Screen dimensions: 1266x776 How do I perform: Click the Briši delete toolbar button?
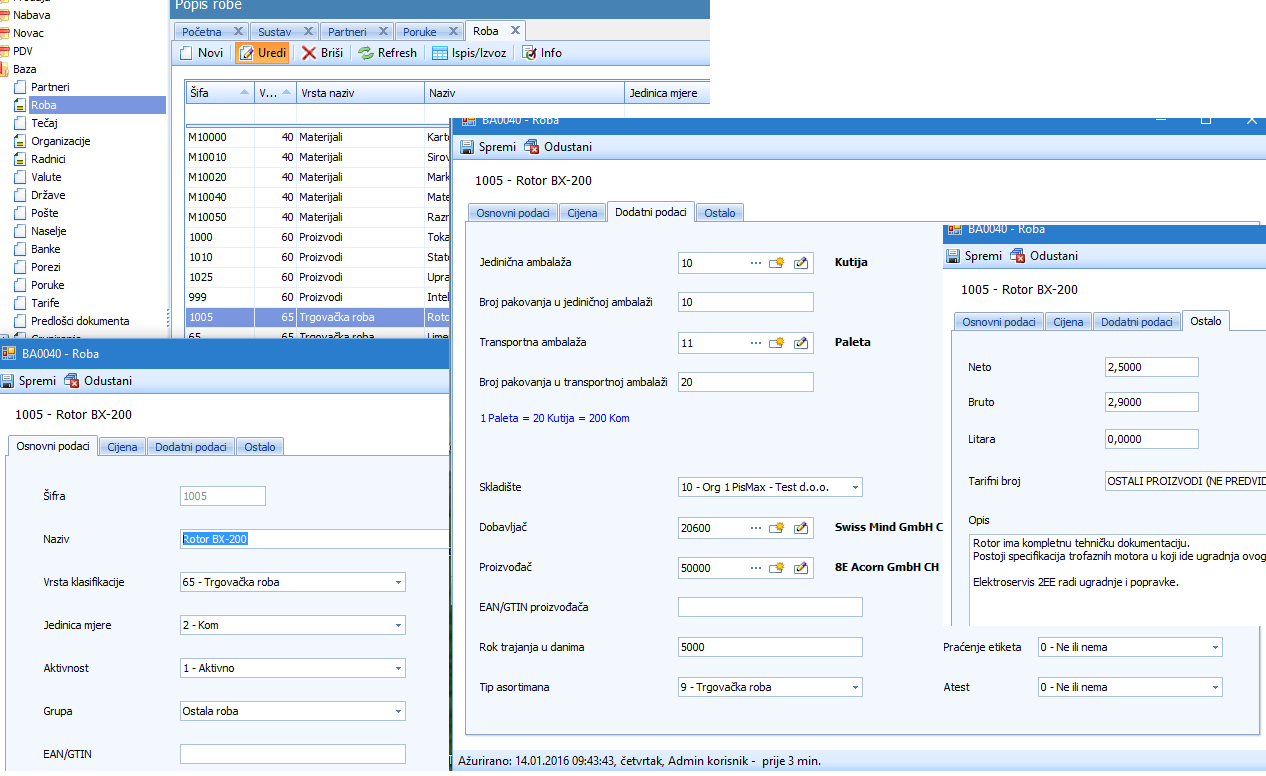tap(322, 53)
